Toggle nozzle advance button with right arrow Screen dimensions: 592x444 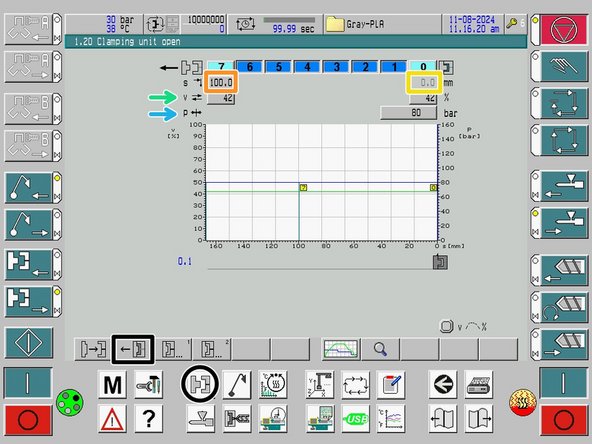click(564, 223)
